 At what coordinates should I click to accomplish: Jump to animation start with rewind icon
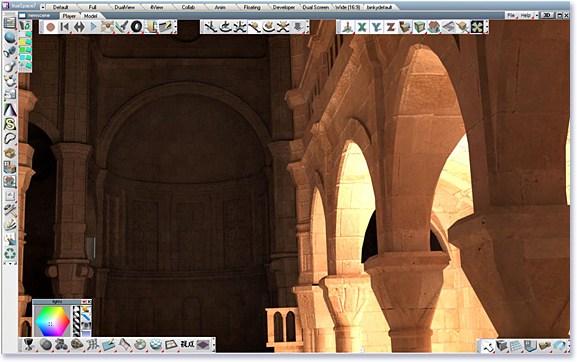pos(65,27)
